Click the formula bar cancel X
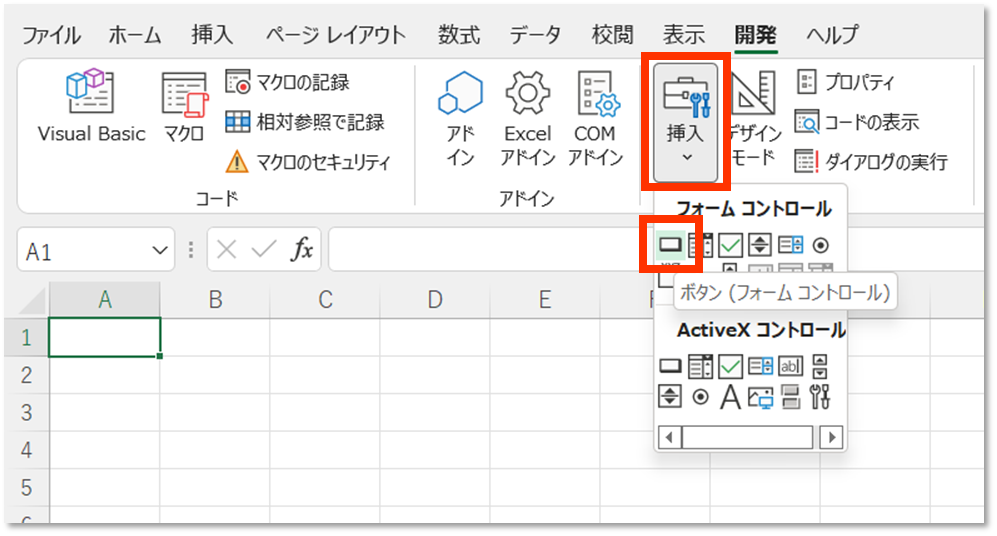Screen dimensions: 997x536 226,250
